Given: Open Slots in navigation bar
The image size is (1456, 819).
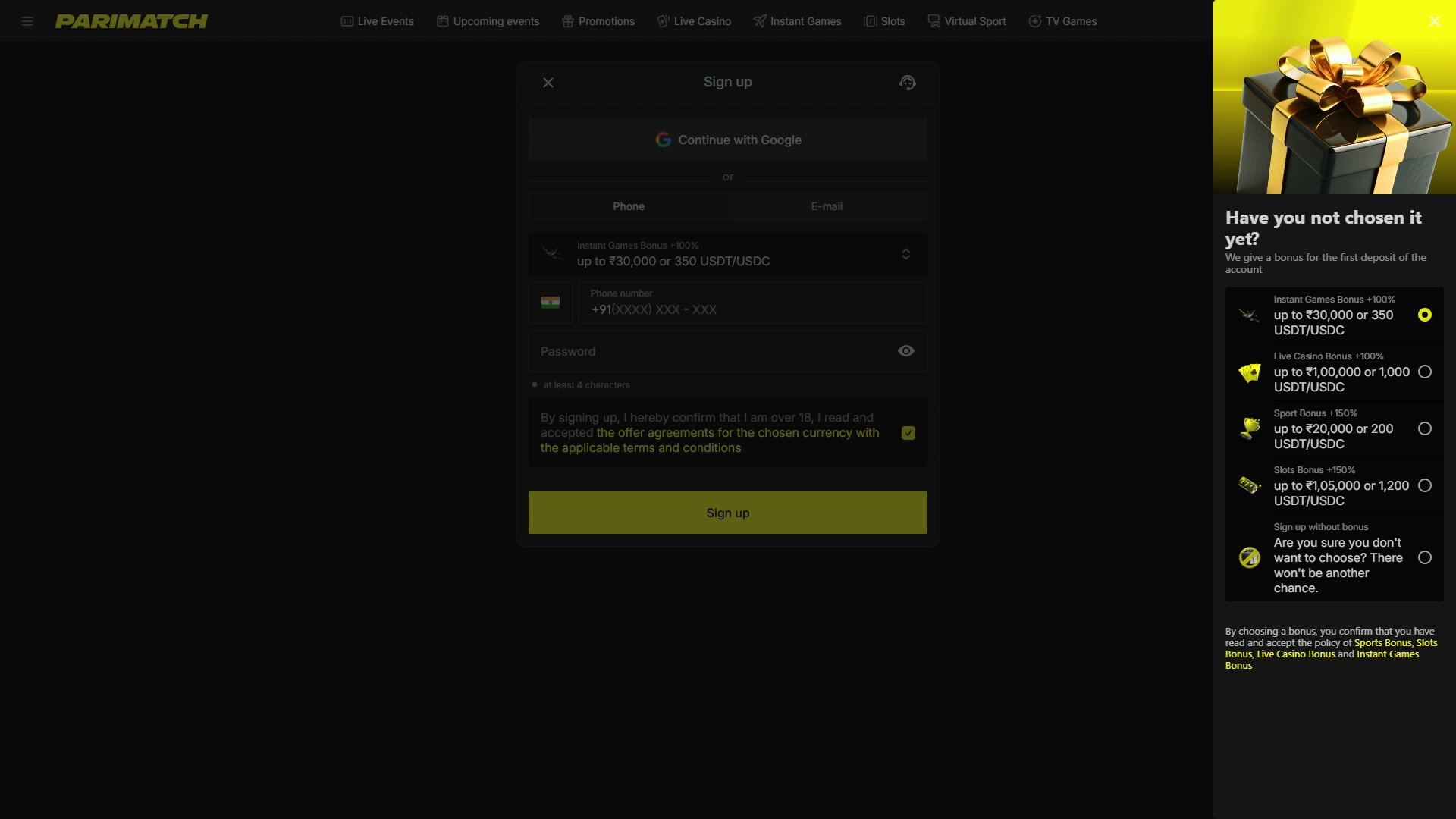Looking at the screenshot, I should click(884, 21).
